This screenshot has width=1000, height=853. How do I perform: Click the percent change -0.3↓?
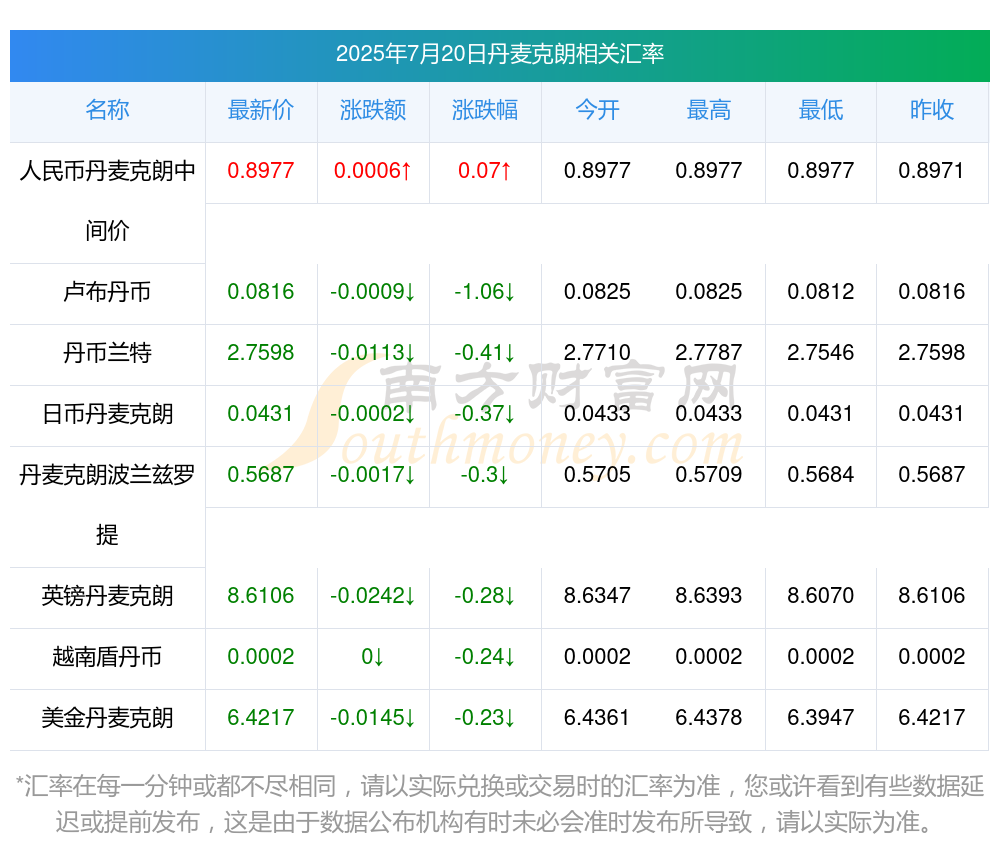(x=485, y=474)
